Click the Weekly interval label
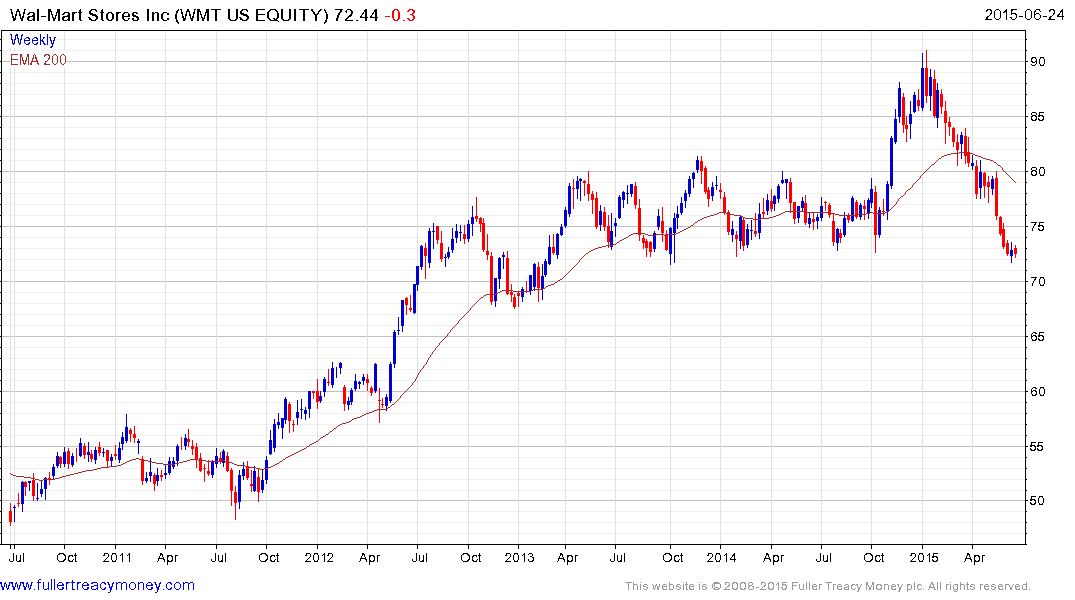This screenshot has height=600, width=1075. (33, 40)
